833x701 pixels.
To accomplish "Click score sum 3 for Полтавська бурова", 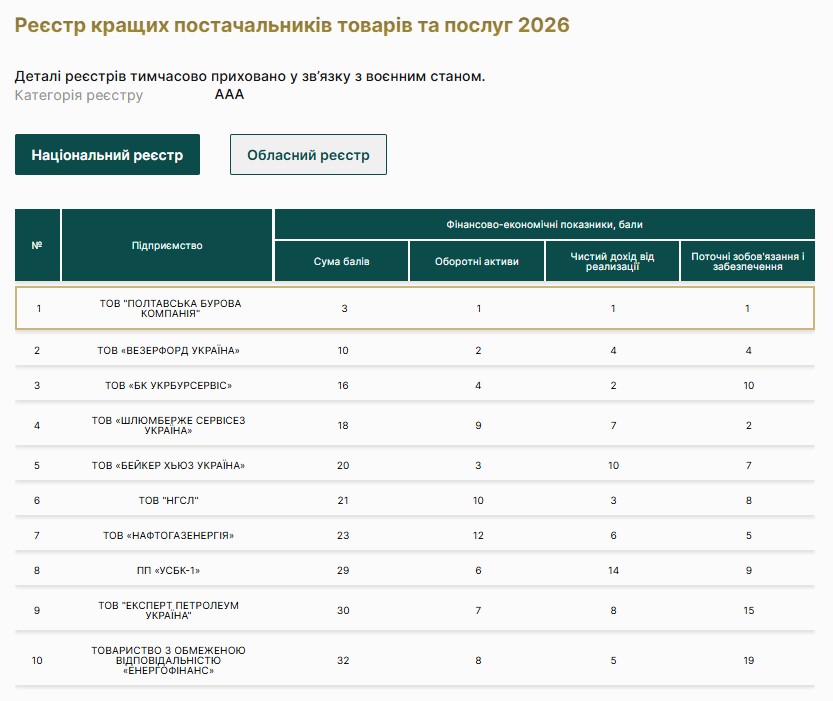I will tap(344, 309).
